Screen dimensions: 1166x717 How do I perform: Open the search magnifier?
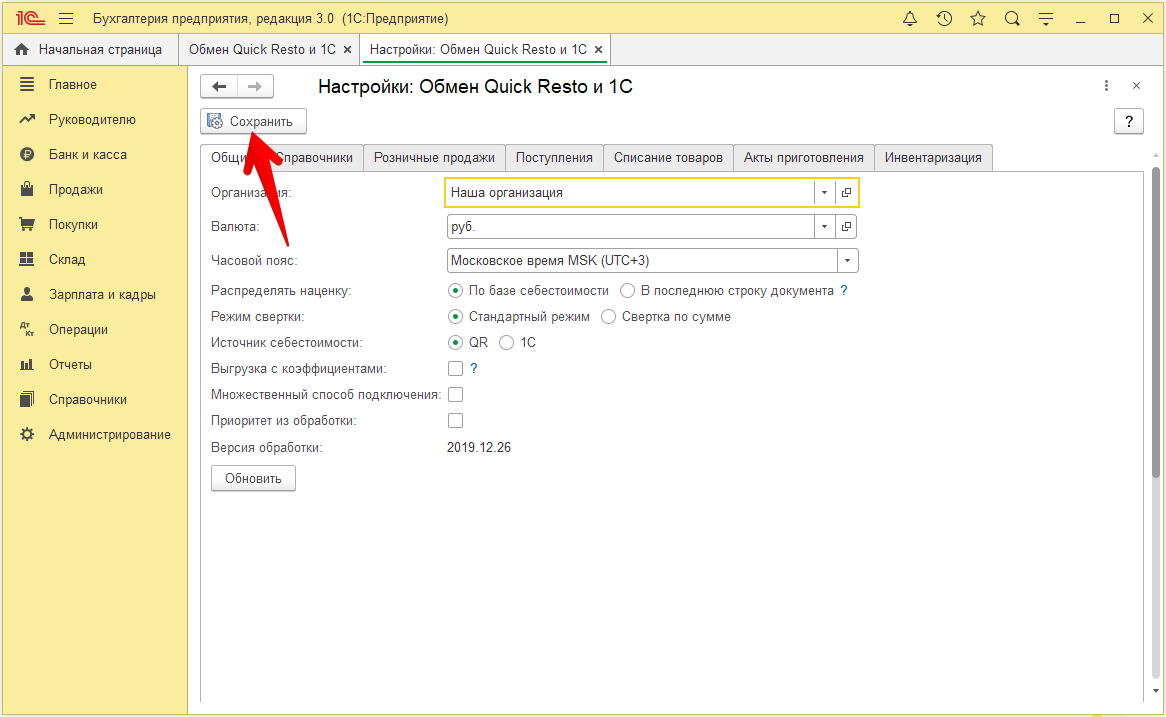[1012, 19]
